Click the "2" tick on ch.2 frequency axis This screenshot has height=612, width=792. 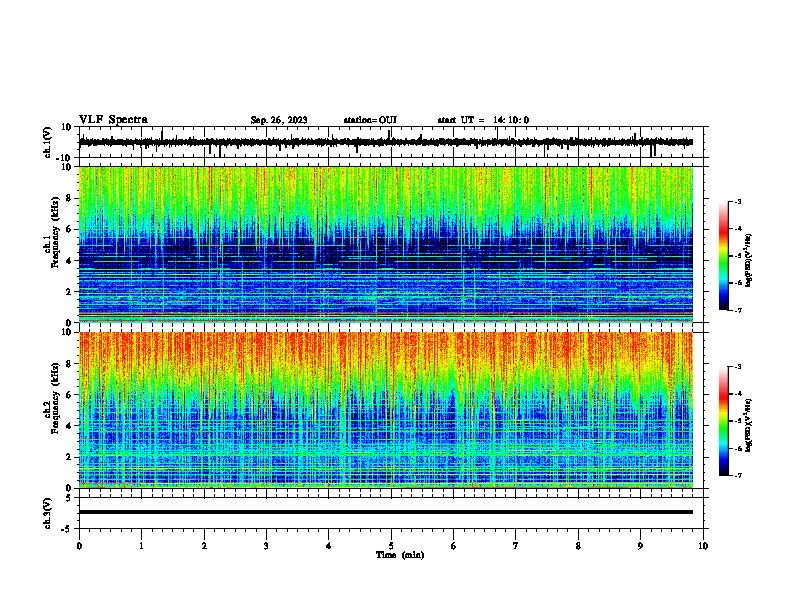coord(69,457)
